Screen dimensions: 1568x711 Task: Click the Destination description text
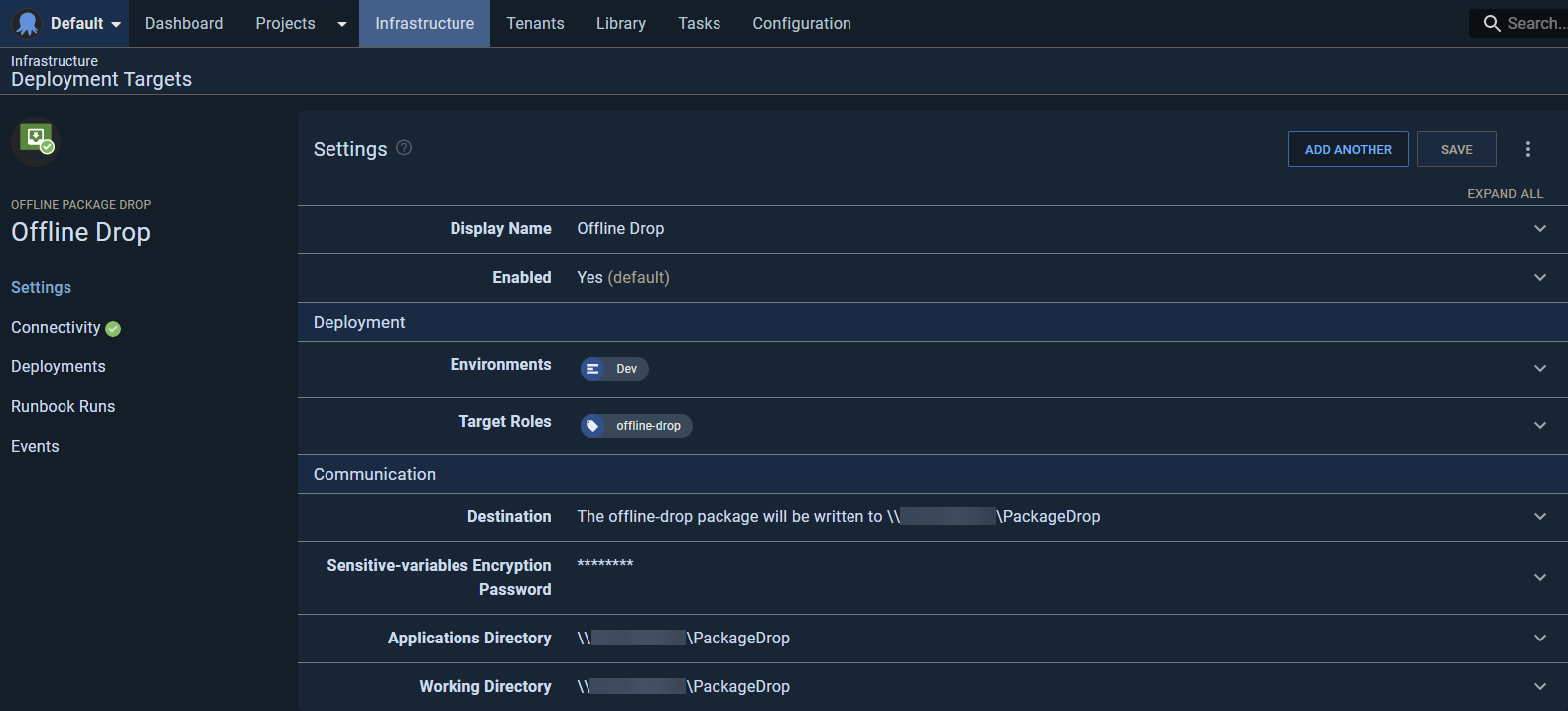pyautogui.click(x=839, y=516)
